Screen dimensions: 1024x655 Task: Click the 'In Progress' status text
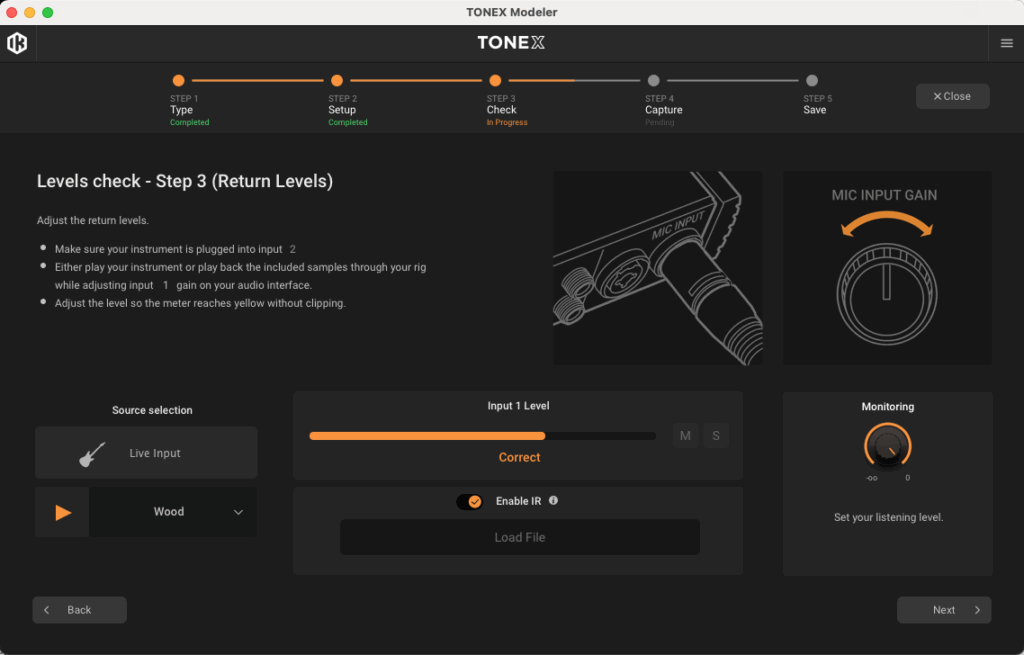point(507,122)
